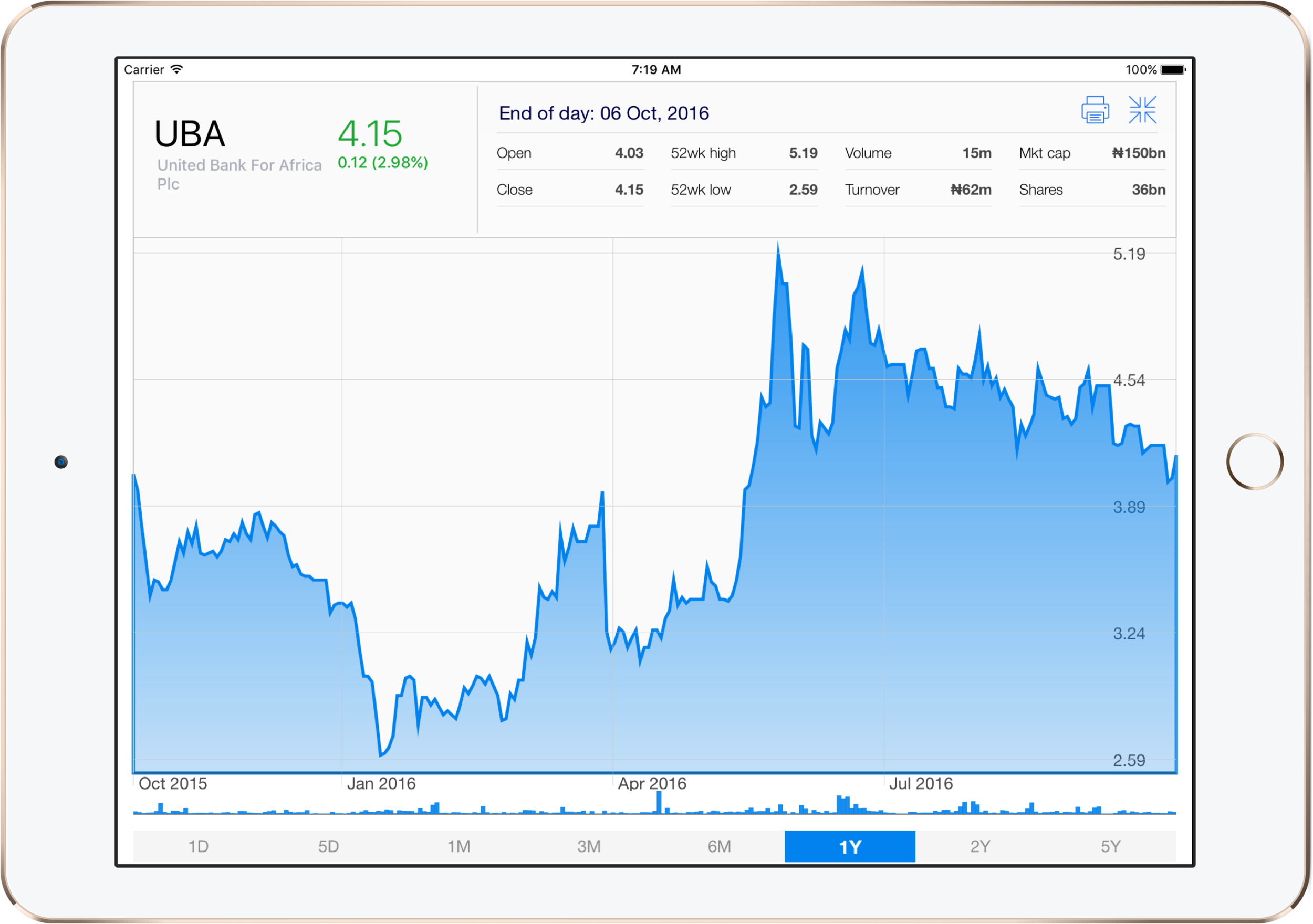
Task: Tap the green 4.15 share price
Action: point(370,134)
